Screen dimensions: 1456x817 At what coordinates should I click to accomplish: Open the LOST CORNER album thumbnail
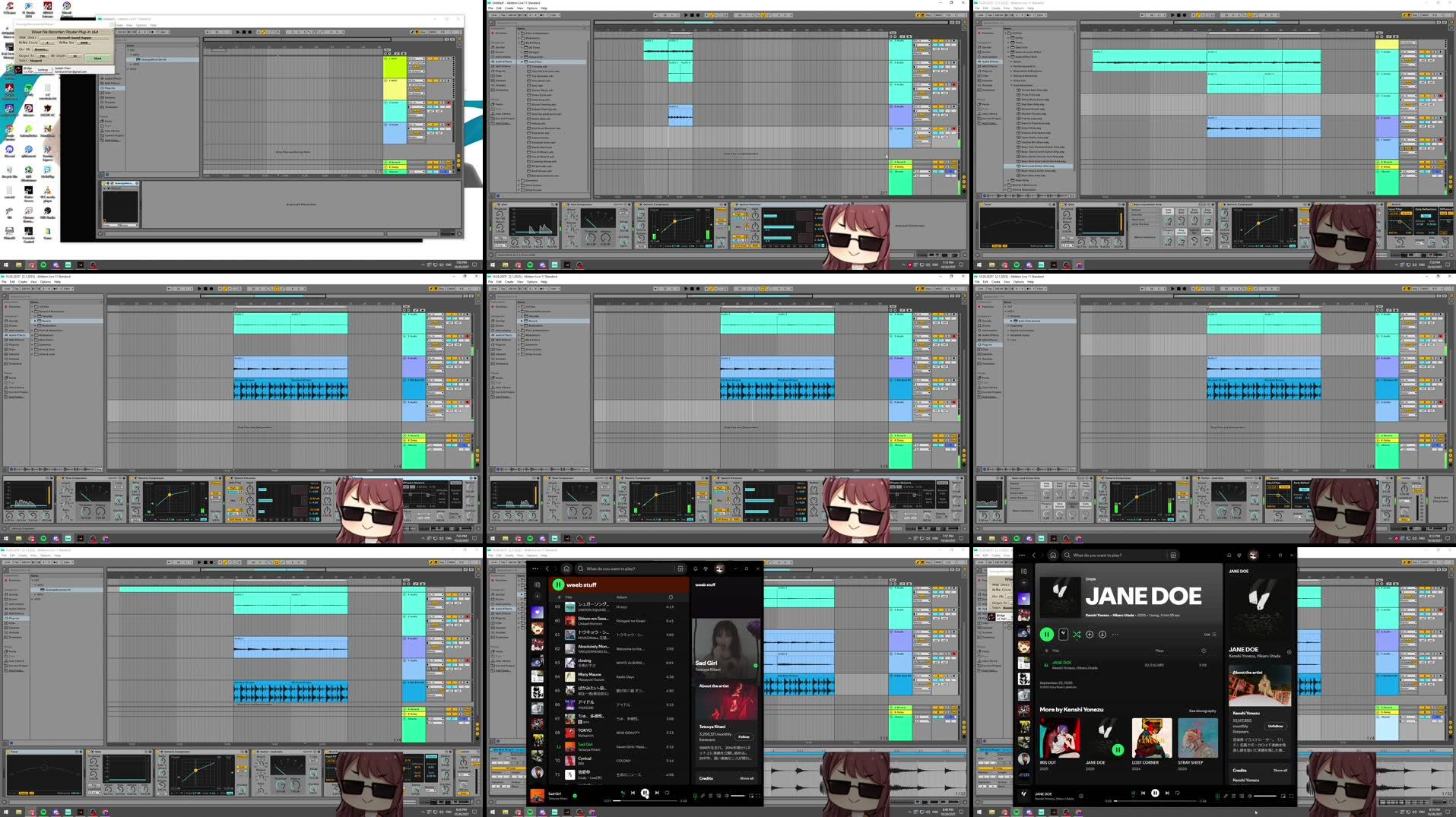[1152, 736]
